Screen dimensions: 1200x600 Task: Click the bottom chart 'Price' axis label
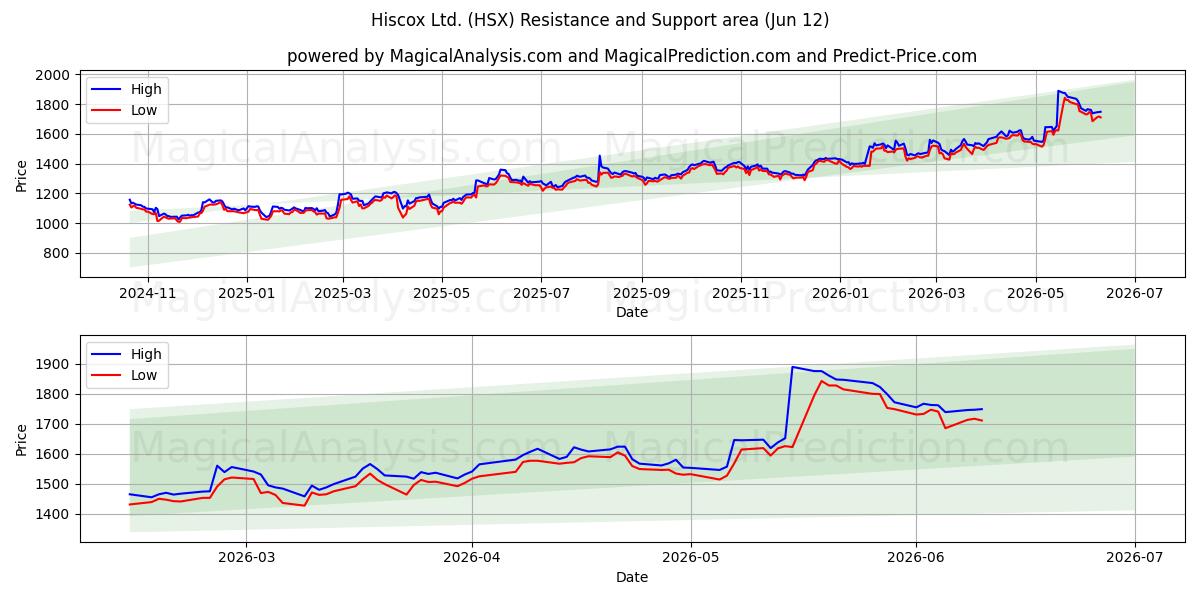22,439
